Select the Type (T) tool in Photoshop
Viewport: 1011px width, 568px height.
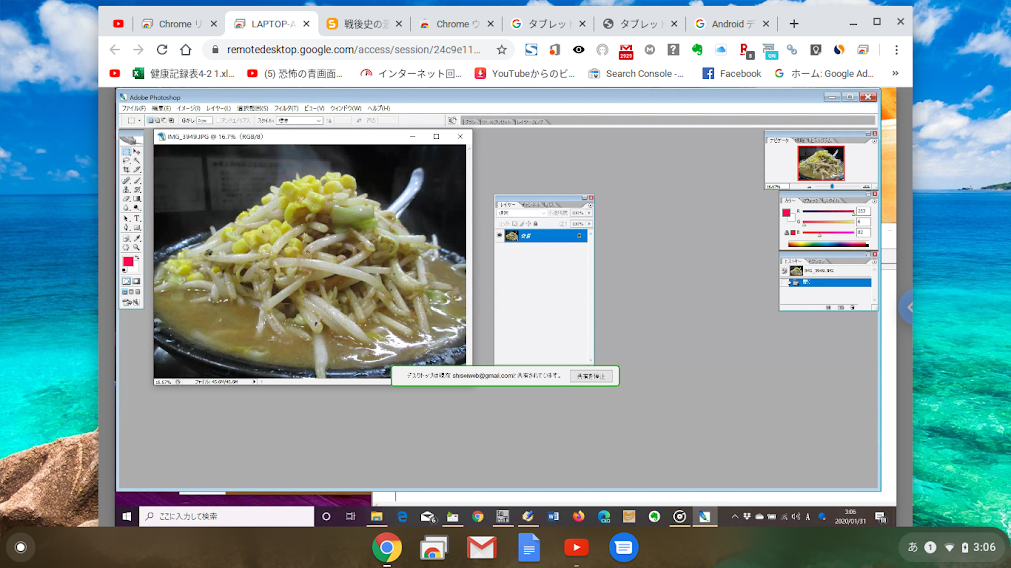137,218
